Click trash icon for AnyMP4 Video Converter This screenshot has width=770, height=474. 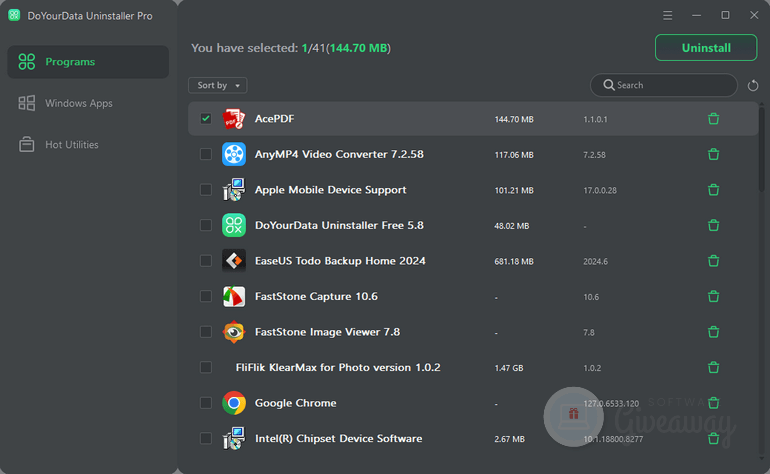[714, 154]
